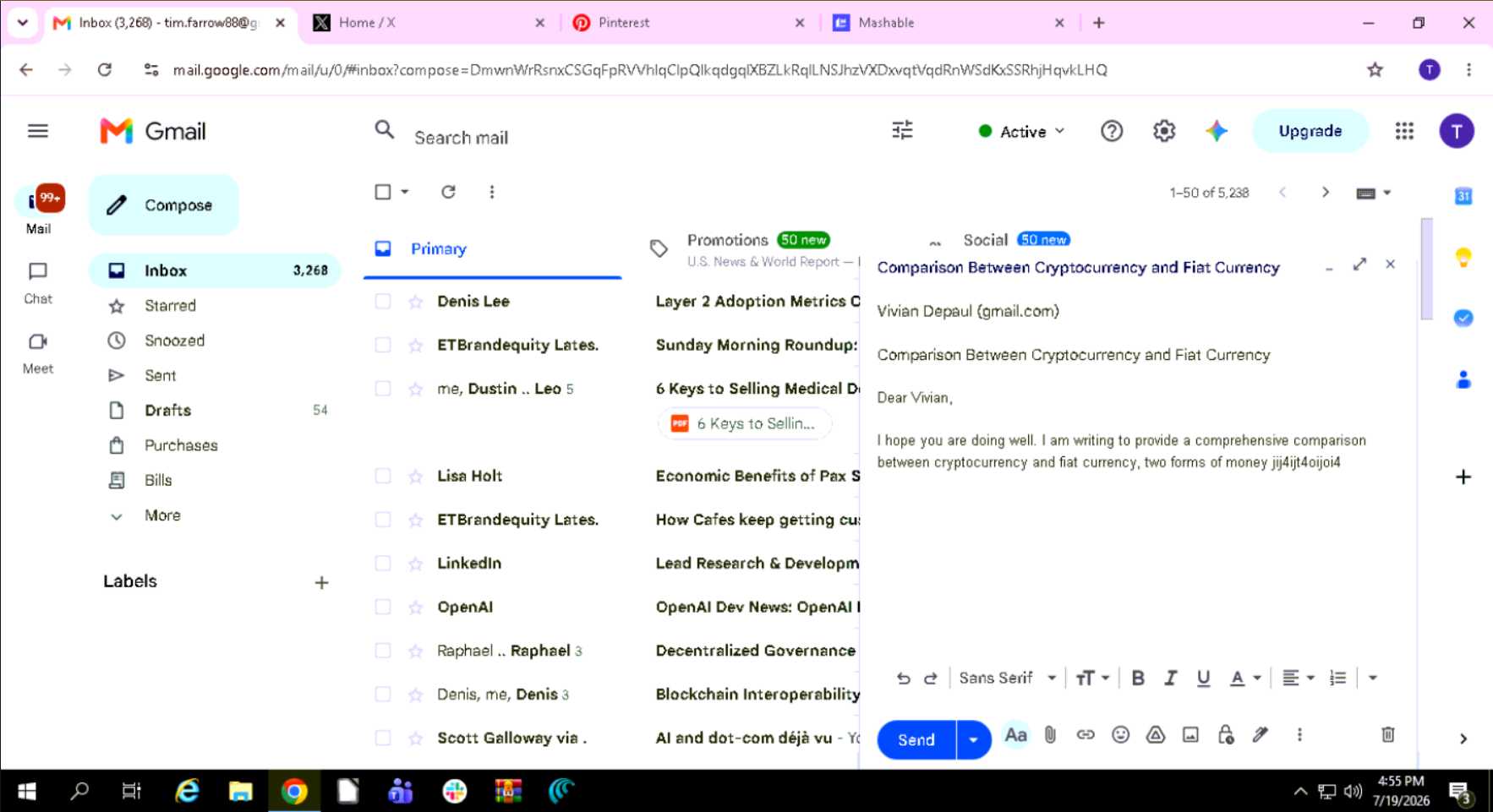Image resolution: width=1493 pixels, height=812 pixels.
Task: Open the Send options dropdown arrow
Action: 973,739
